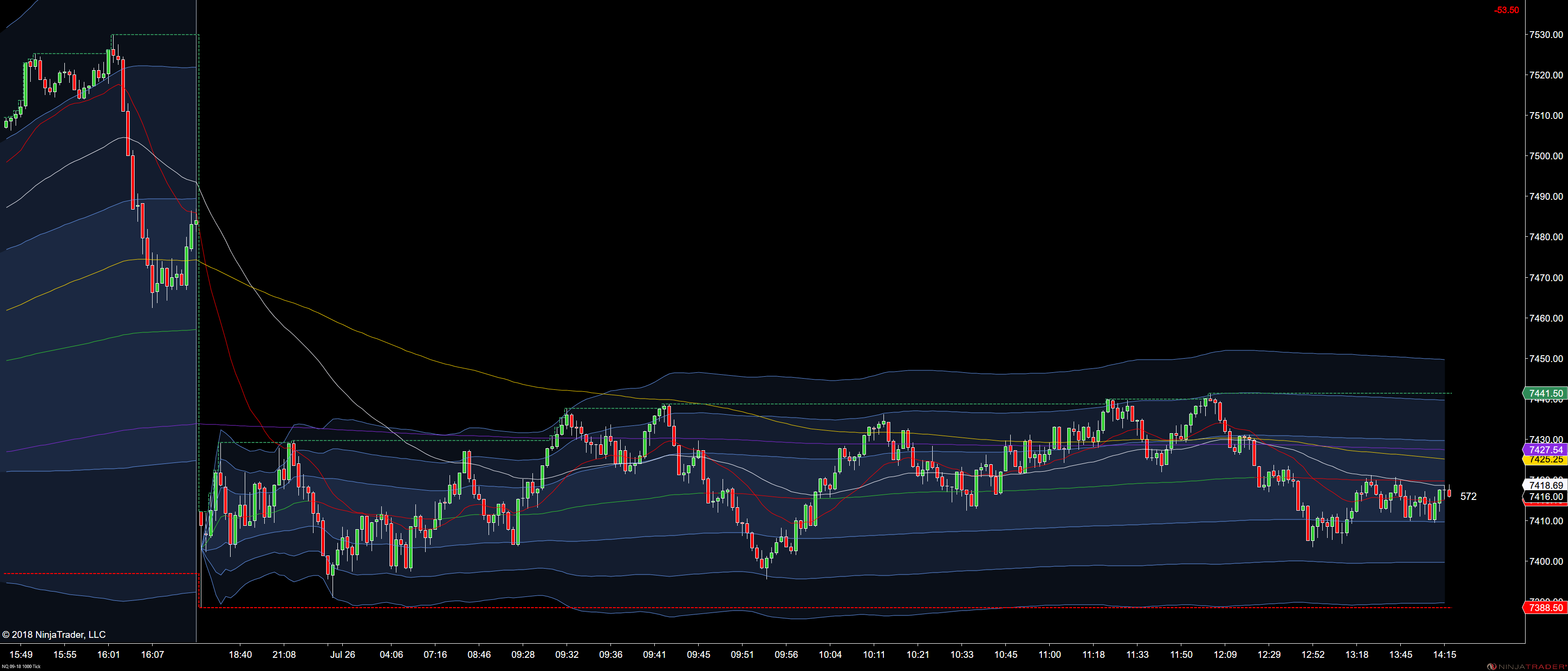Click the 10:04 time axis label

coord(830,654)
